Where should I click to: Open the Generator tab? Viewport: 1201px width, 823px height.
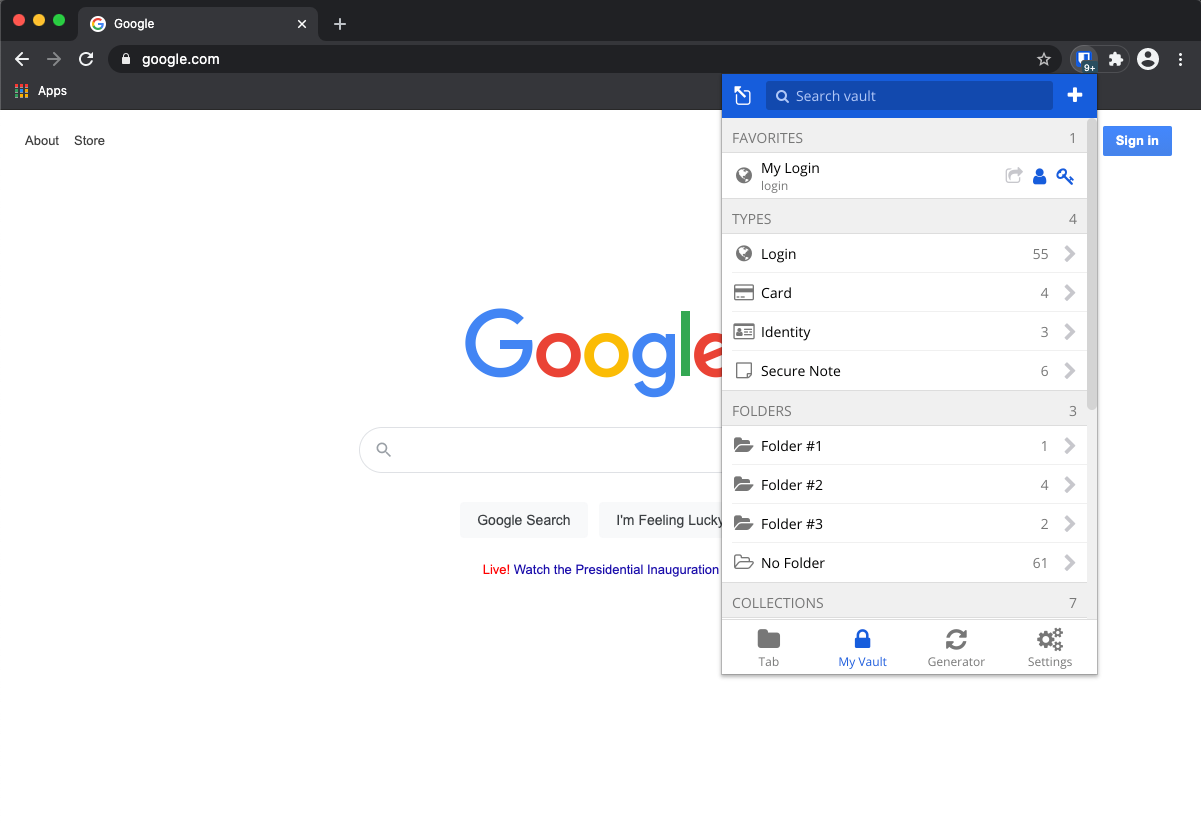tap(956, 648)
